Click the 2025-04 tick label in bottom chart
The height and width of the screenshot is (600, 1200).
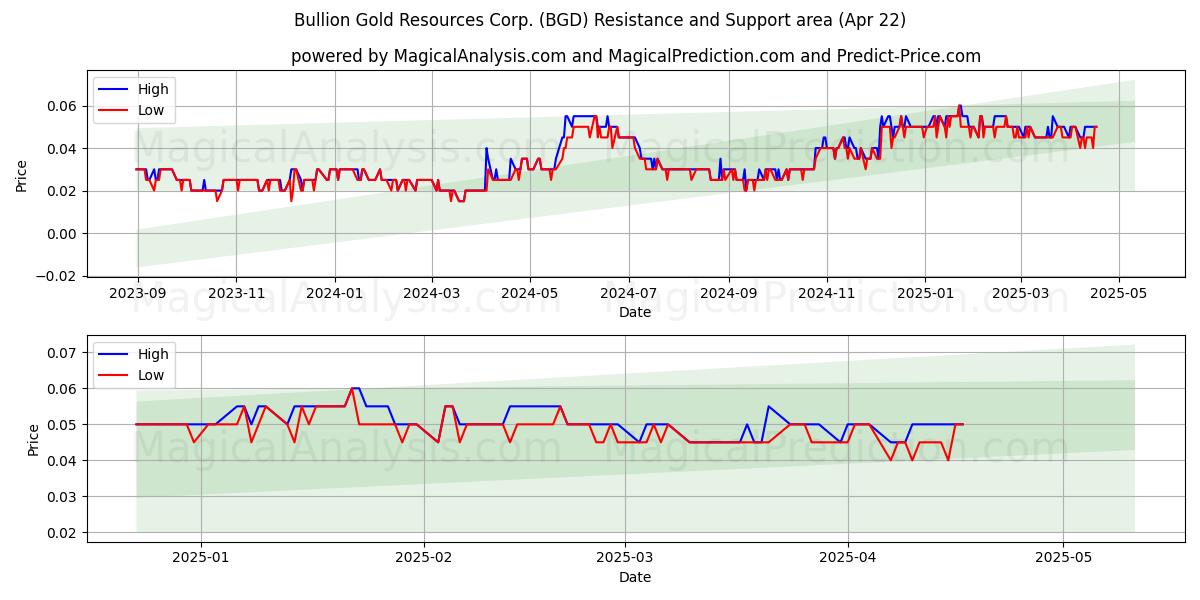point(848,559)
